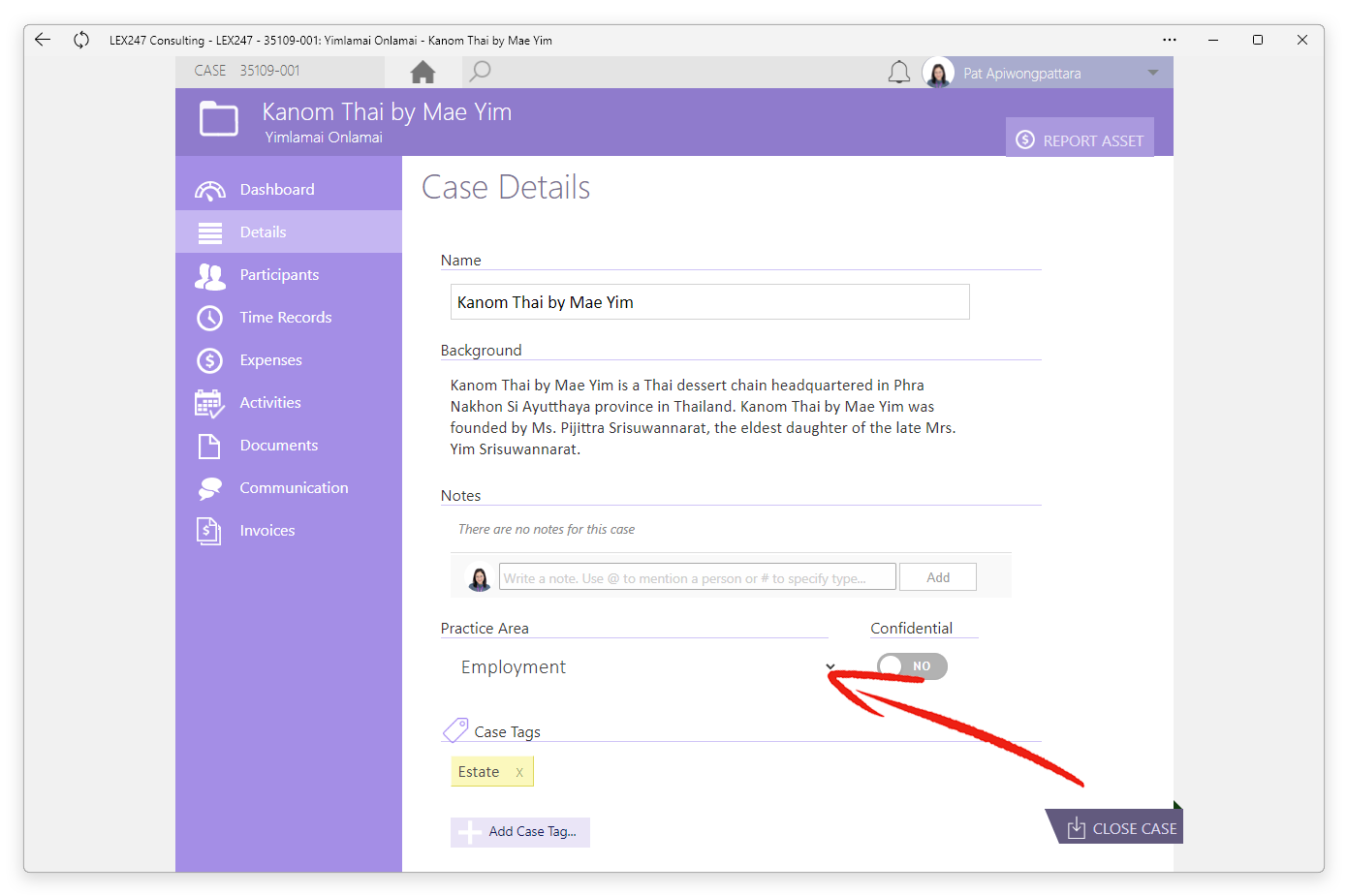
Task: Click the case folder icon
Action: pyautogui.click(x=219, y=120)
